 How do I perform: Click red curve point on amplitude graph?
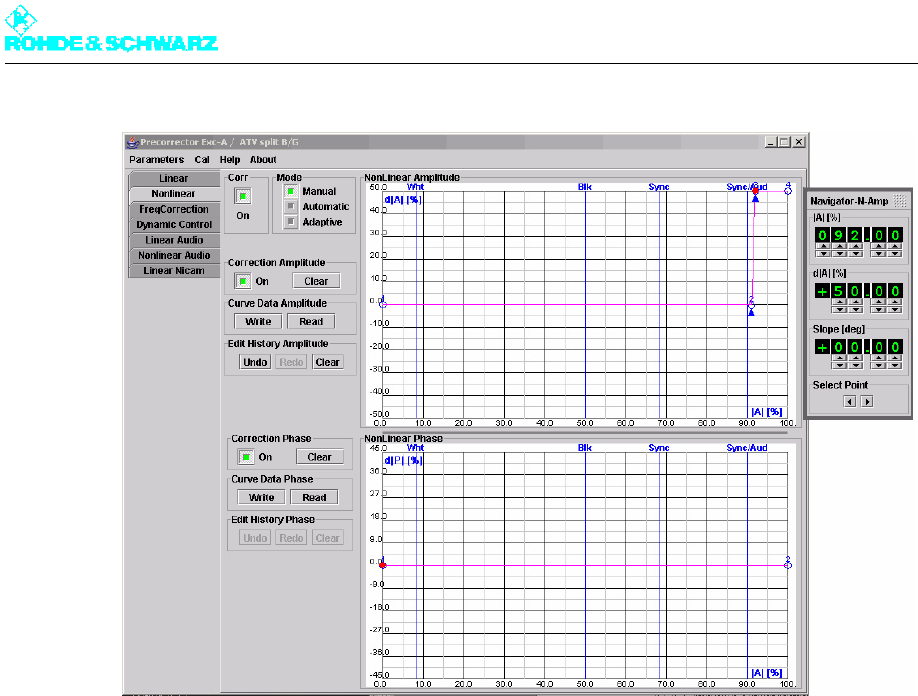755,191
